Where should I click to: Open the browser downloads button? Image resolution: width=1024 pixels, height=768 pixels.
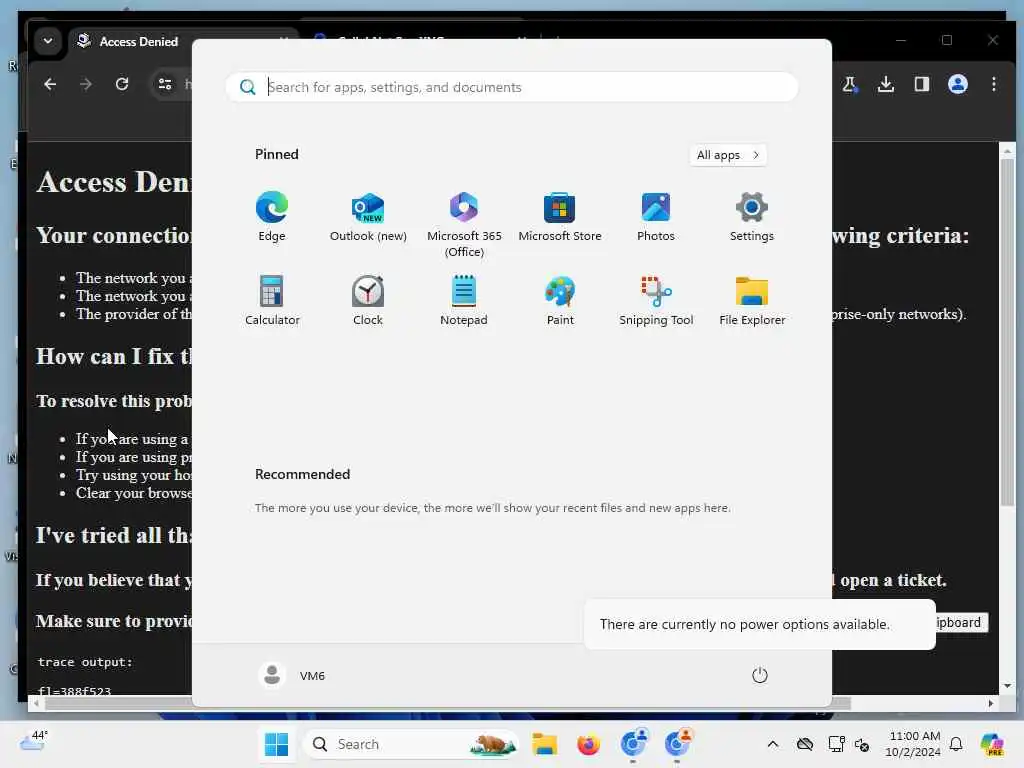(x=886, y=84)
